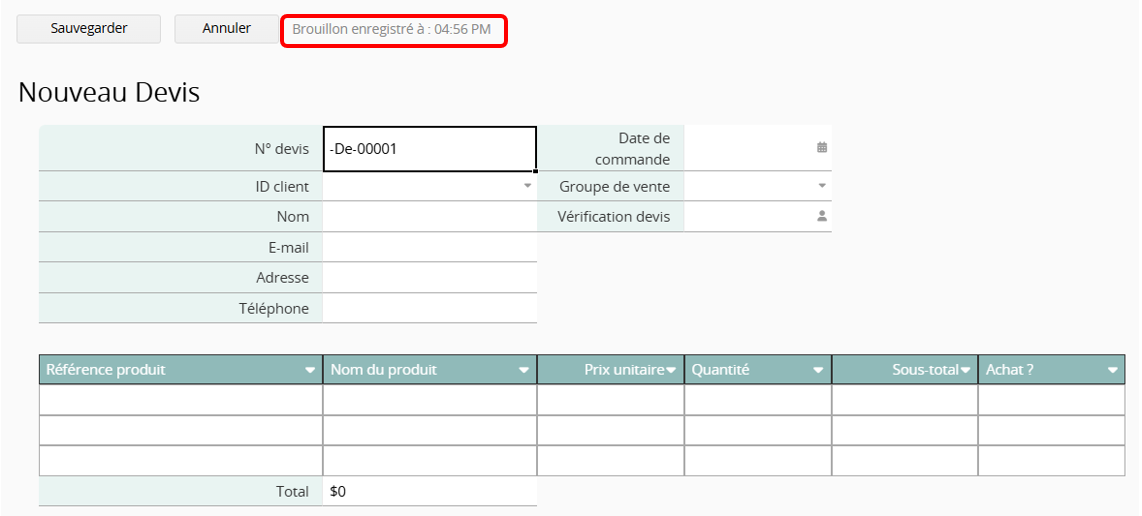Expand the ID client dropdown arrow
The width and height of the screenshot is (1142, 516).
coord(527,186)
